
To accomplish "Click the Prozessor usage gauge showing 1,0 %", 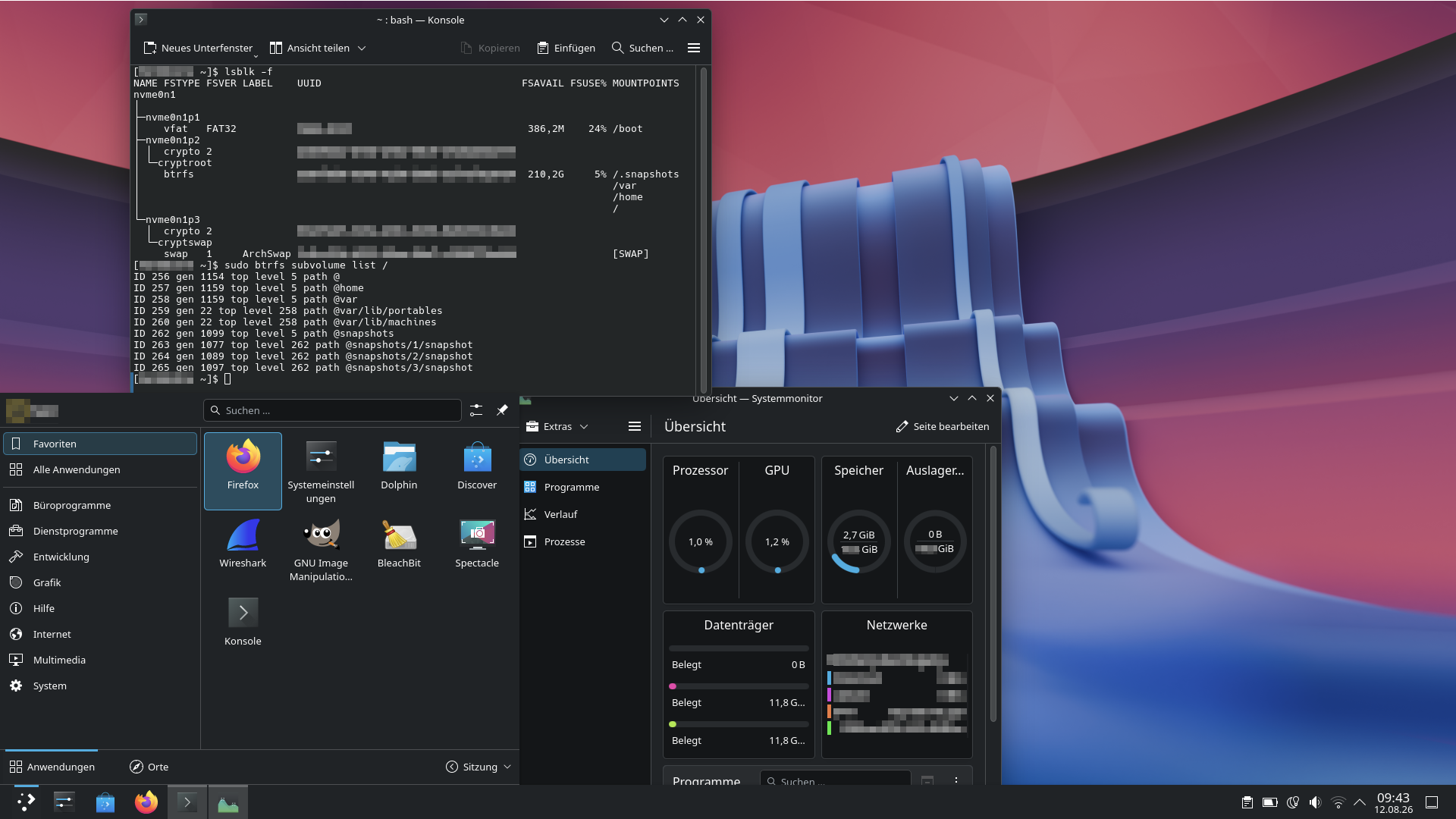I will click(x=701, y=541).
